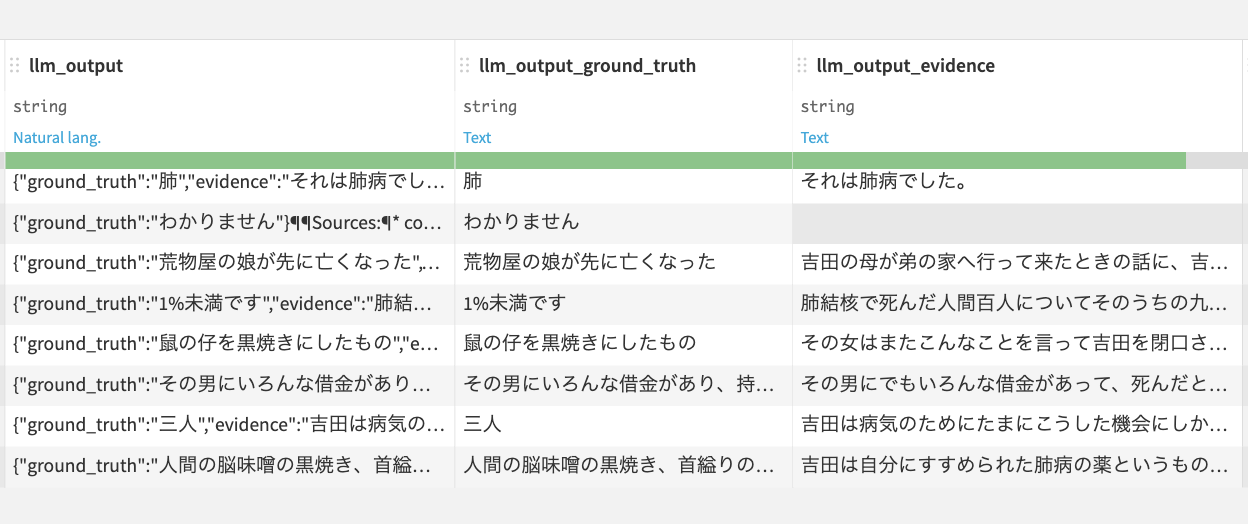Click green validity bar of llm_output
This screenshot has height=524, width=1248.
click(x=229, y=160)
